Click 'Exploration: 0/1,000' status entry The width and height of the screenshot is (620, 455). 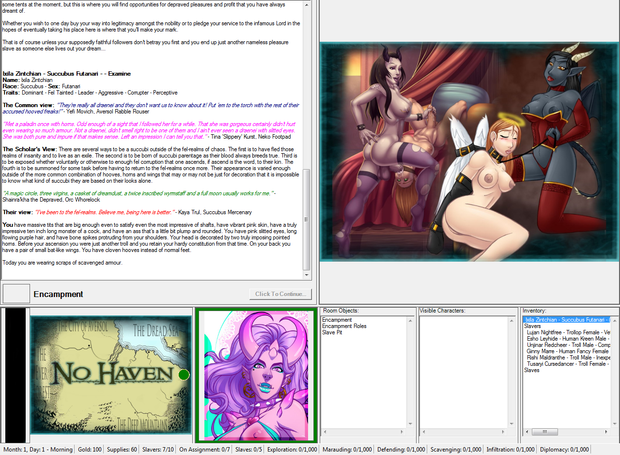(x=292, y=449)
